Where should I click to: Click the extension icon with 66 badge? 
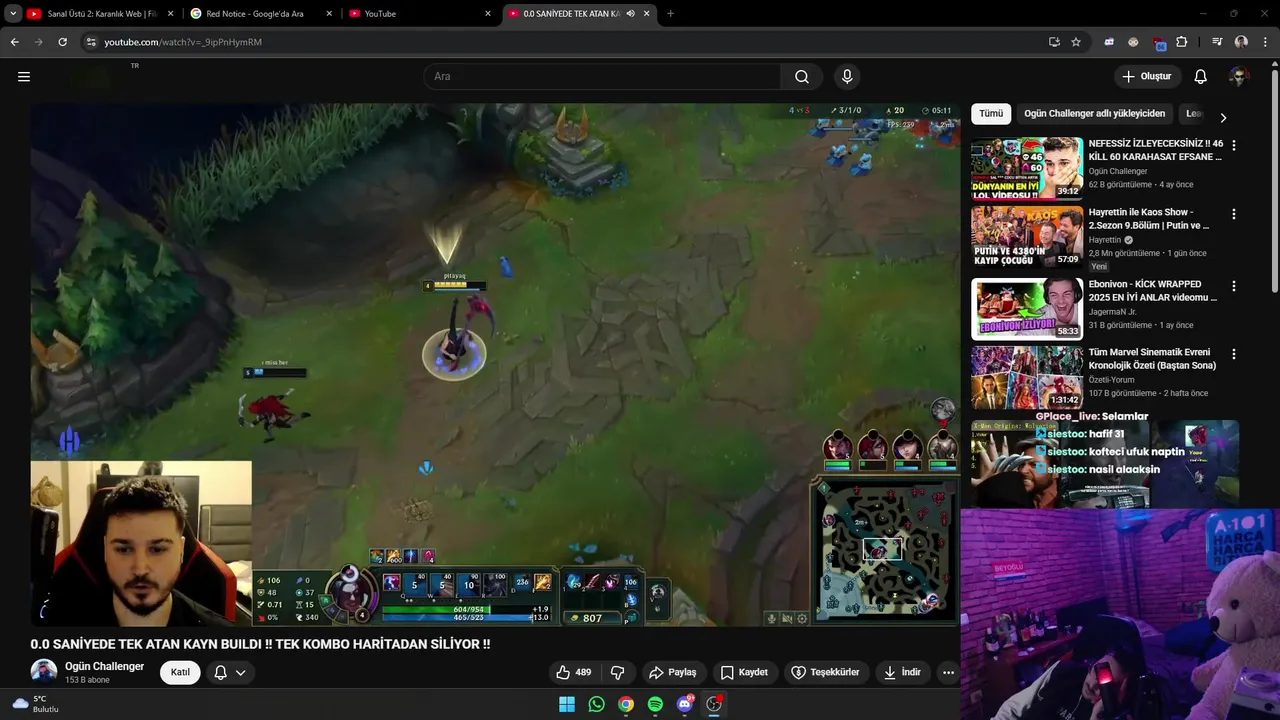1159,43
